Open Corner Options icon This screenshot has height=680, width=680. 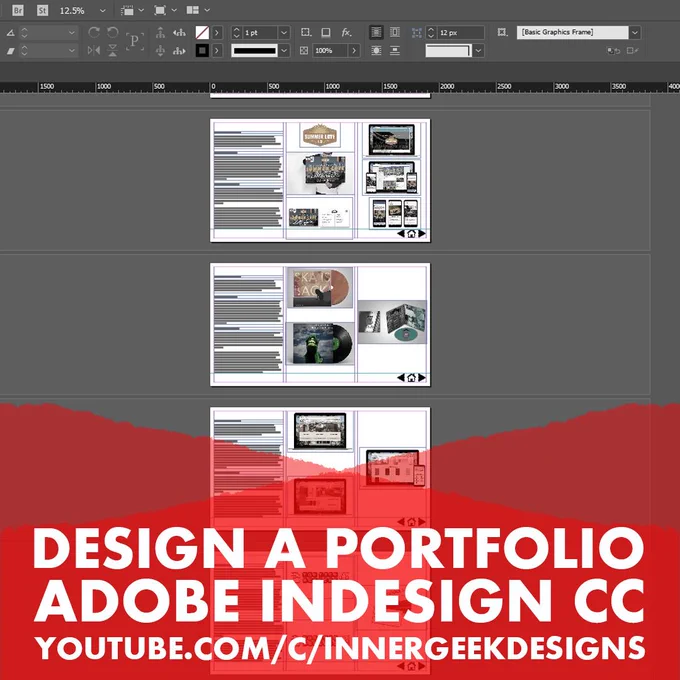coord(306,32)
